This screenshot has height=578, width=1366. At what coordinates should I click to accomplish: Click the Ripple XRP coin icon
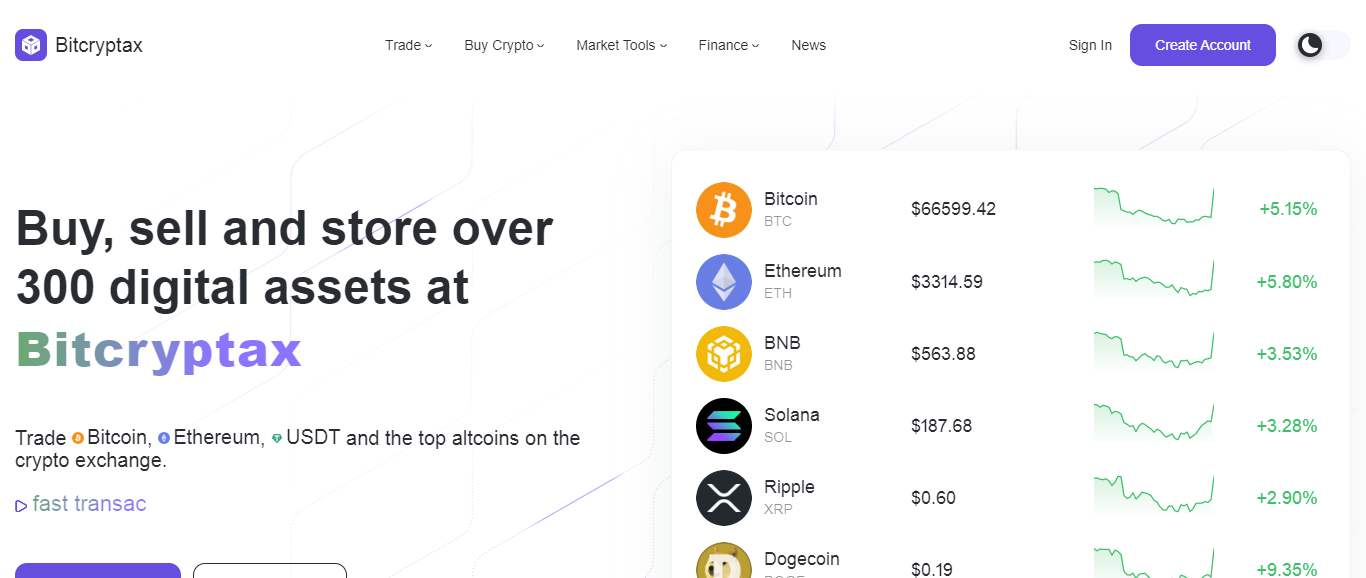click(x=723, y=497)
